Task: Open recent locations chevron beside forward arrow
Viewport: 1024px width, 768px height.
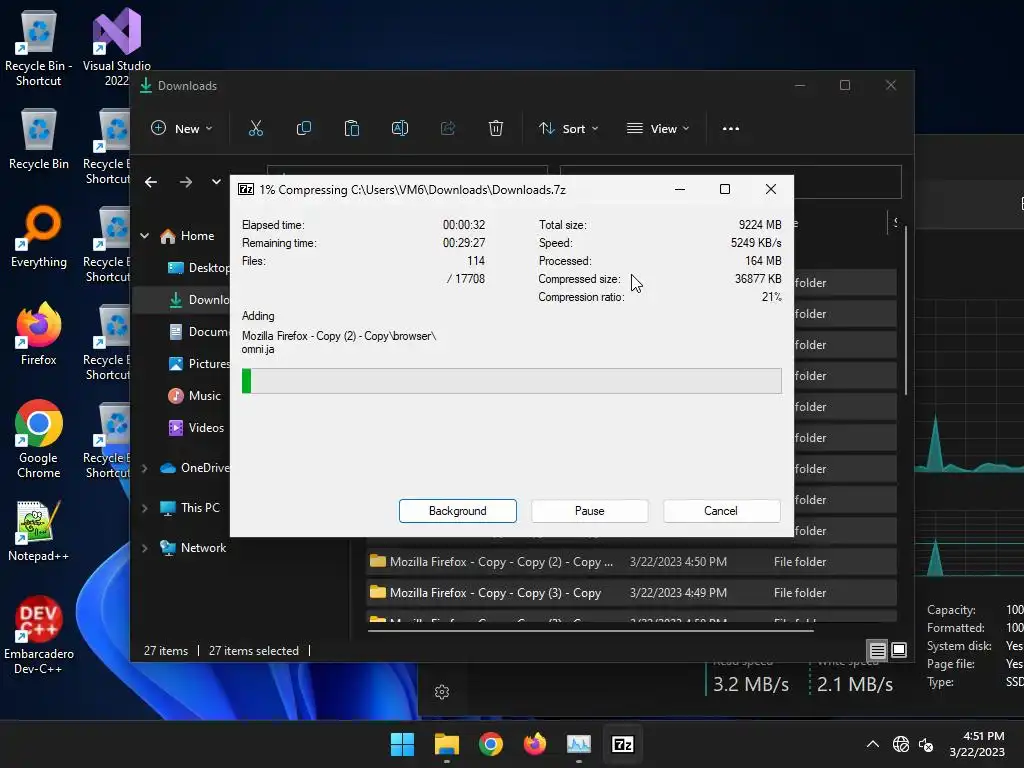Action: (x=216, y=182)
